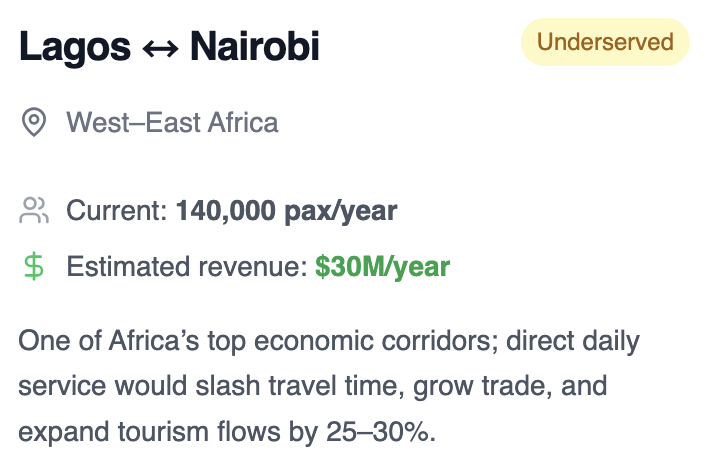Click the word Africa in region line

243,122
